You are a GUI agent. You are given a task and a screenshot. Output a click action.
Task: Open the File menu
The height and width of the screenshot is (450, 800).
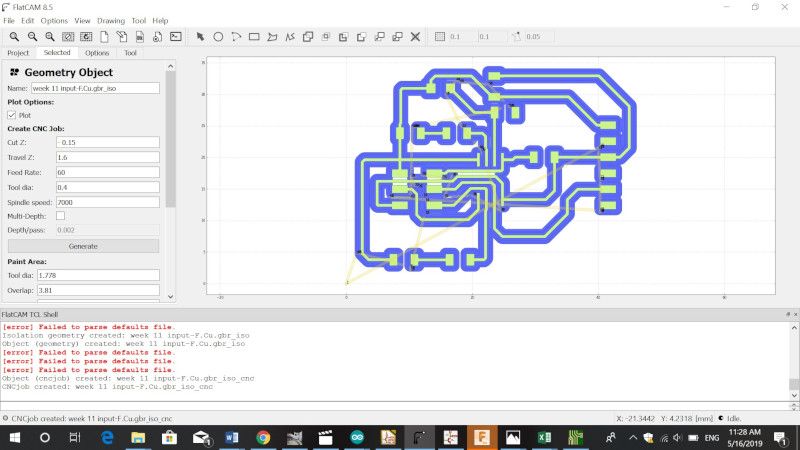[9, 21]
